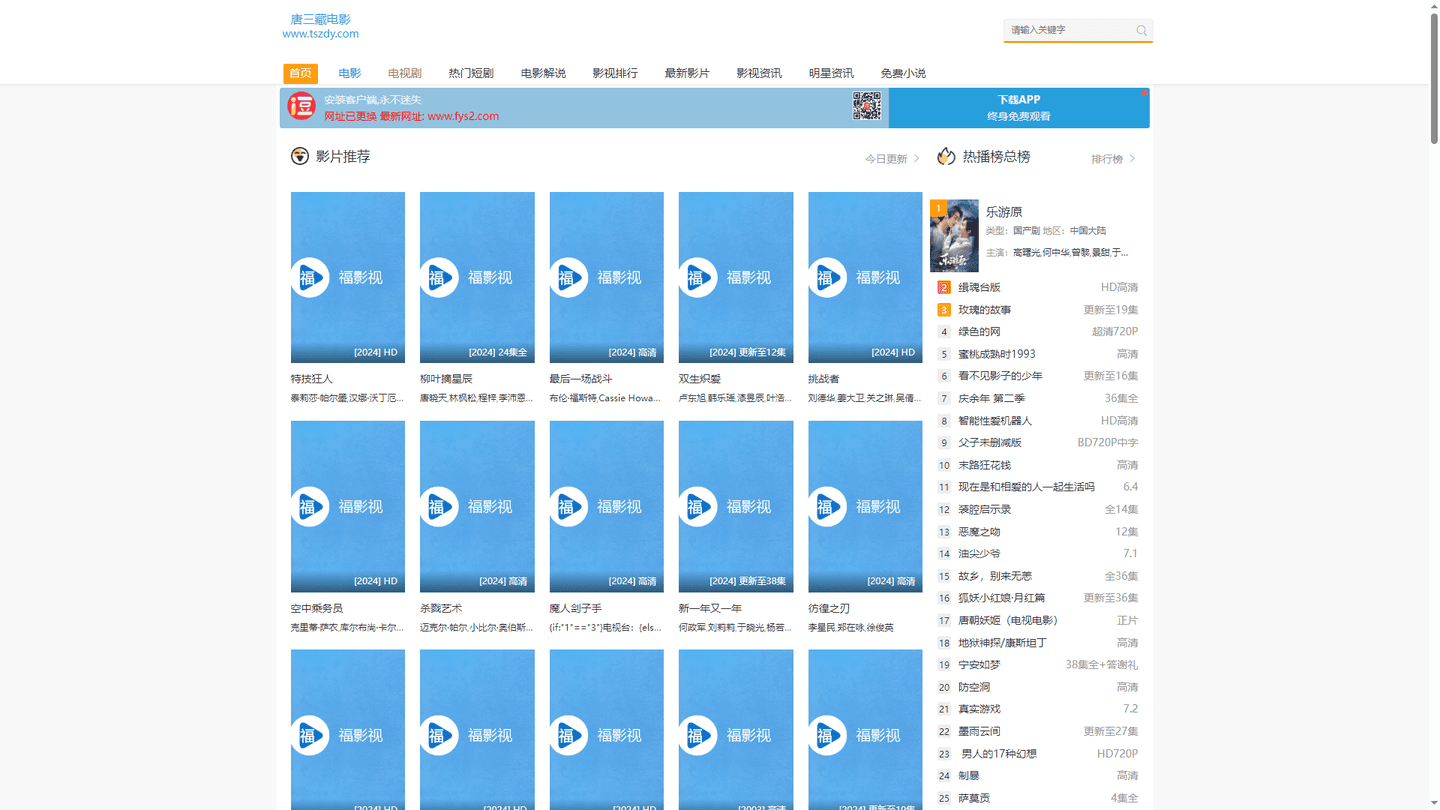The image size is (1440, 810).
Task: Open the 热门短剧 menu item
Action: click(x=471, y=73)
